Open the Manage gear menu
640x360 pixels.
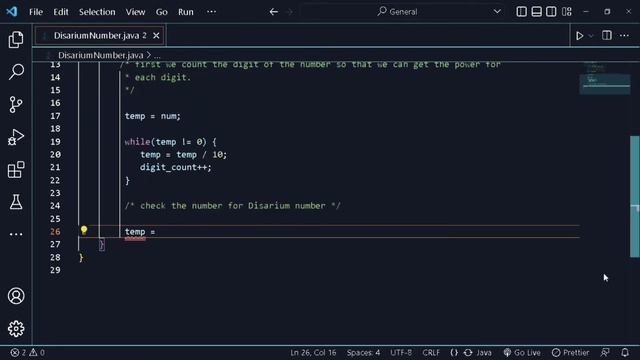(x=16, y=329)
